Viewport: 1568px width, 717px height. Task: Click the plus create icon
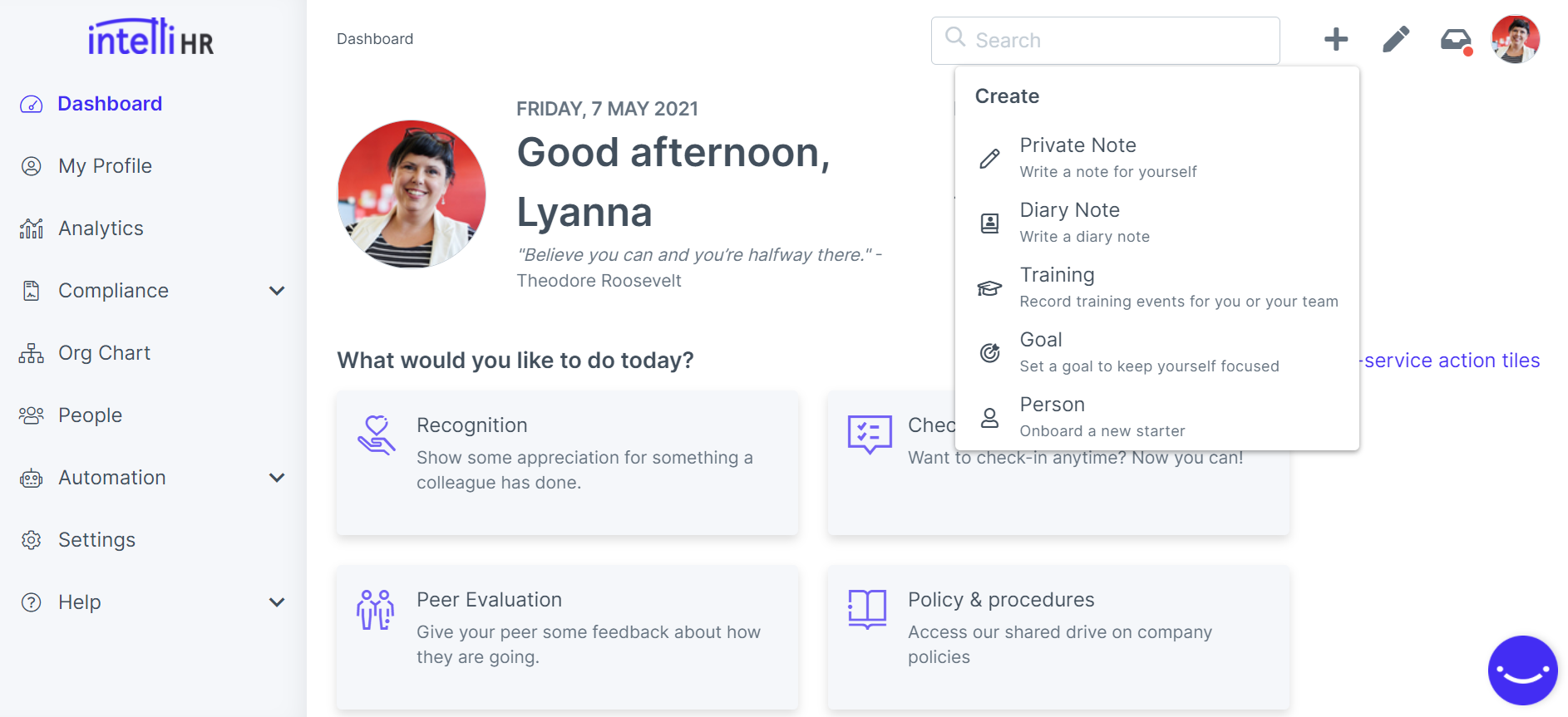tap(1336, 39)
